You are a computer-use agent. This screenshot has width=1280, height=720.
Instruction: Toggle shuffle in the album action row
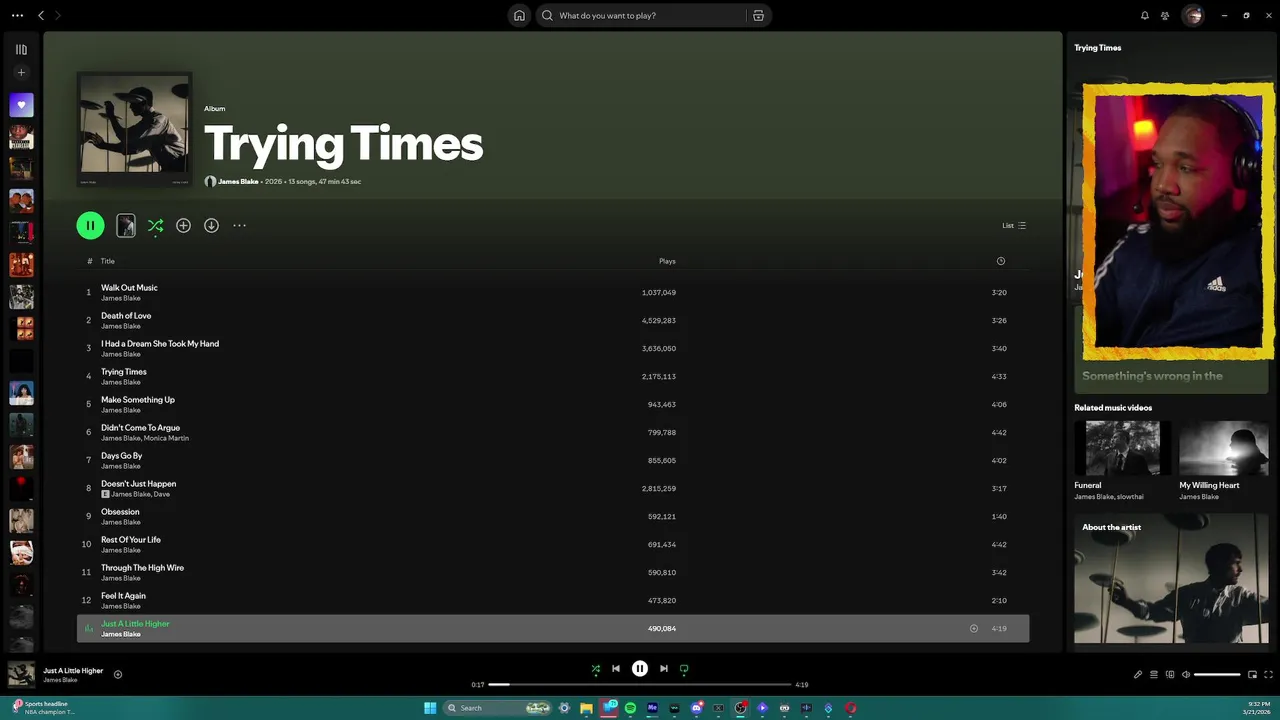tap(155, 226)
